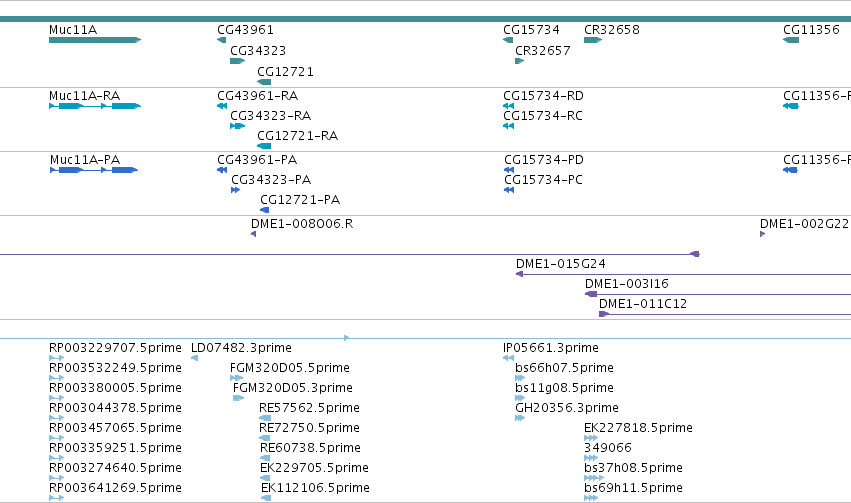Click the CG43961 gene feature arrow
Screen dimensions: 851x503
click(x=221, y=40)
